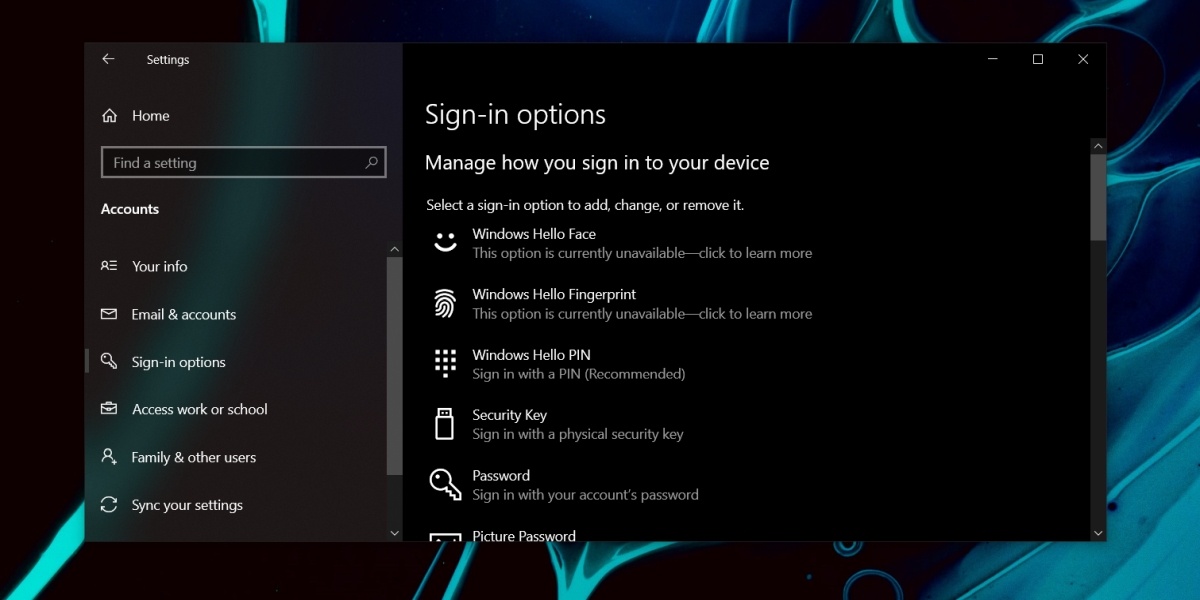Click 'Manage how you sign in' heading

[597, 162]
